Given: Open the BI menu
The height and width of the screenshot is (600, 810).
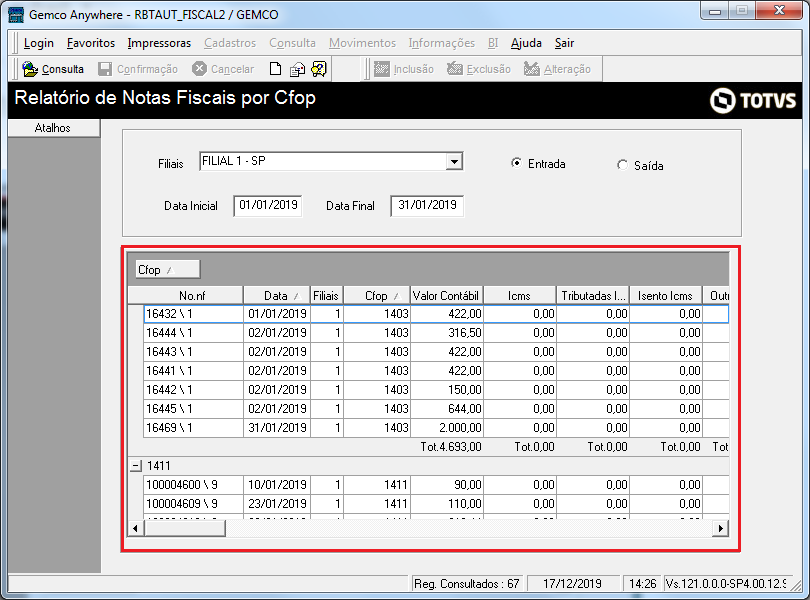Looking at the screenshot, I should tap(493, 43).
